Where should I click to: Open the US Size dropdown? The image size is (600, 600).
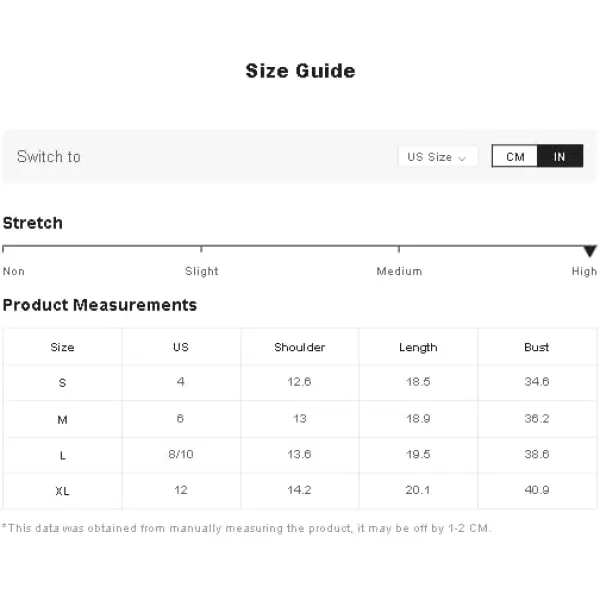437,157
